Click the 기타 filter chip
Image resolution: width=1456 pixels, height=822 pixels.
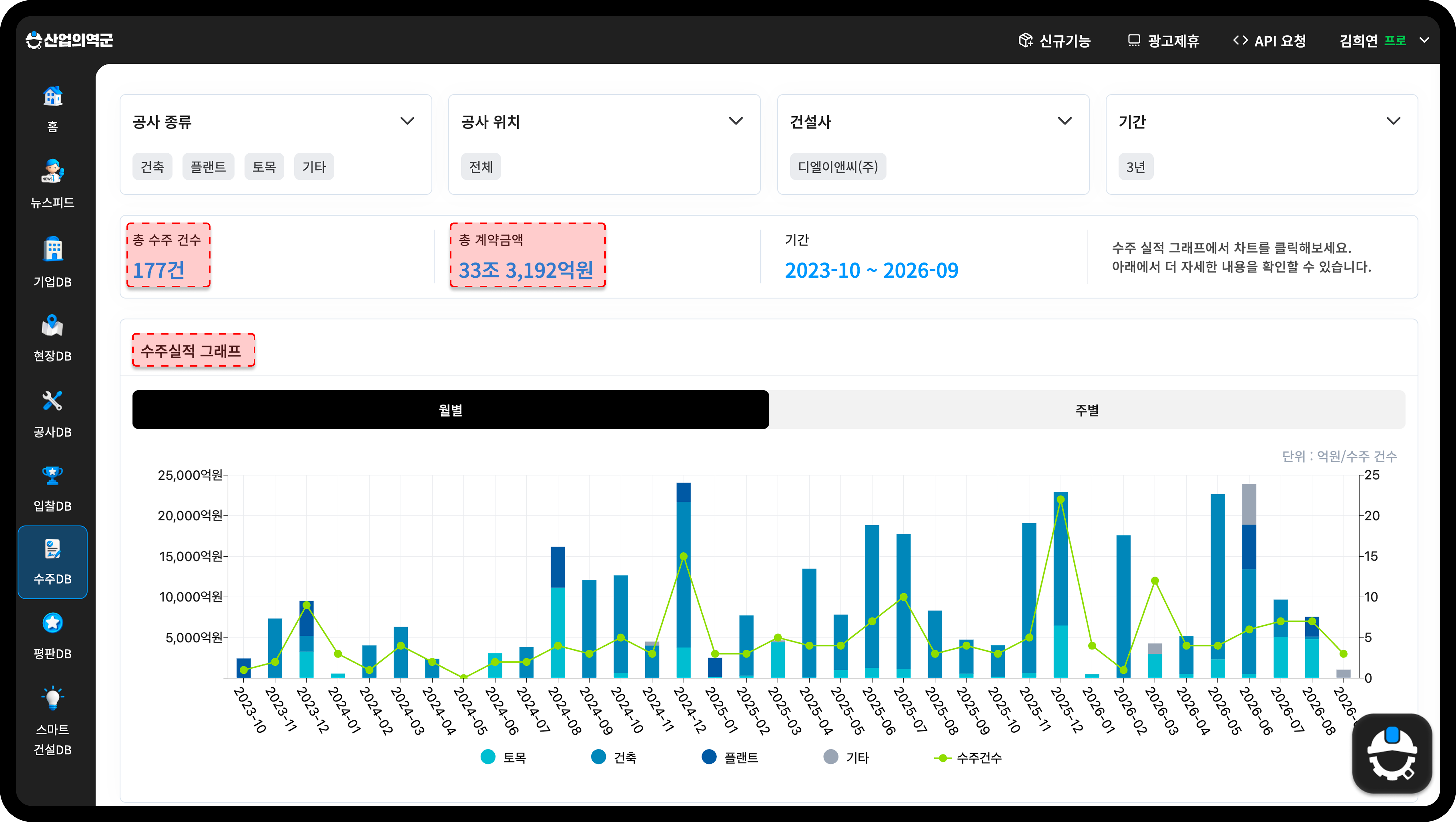pos(314,167)
